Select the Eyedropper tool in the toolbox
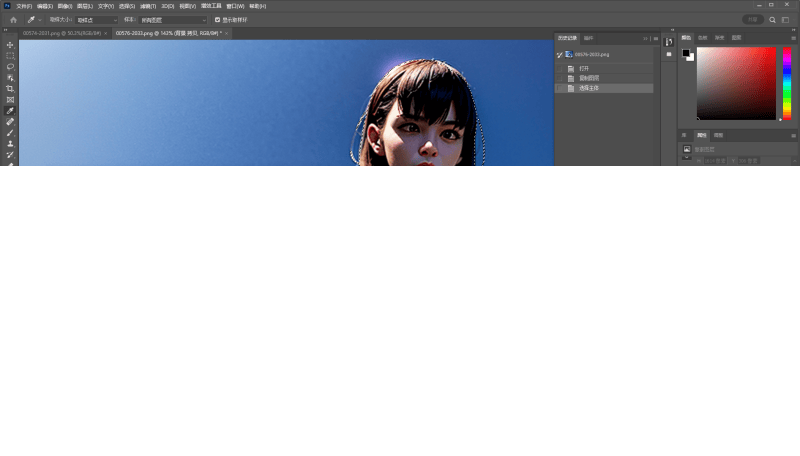The height and width of the screenshot is (456, 800). pyautogui.click(x=10, y=111)
